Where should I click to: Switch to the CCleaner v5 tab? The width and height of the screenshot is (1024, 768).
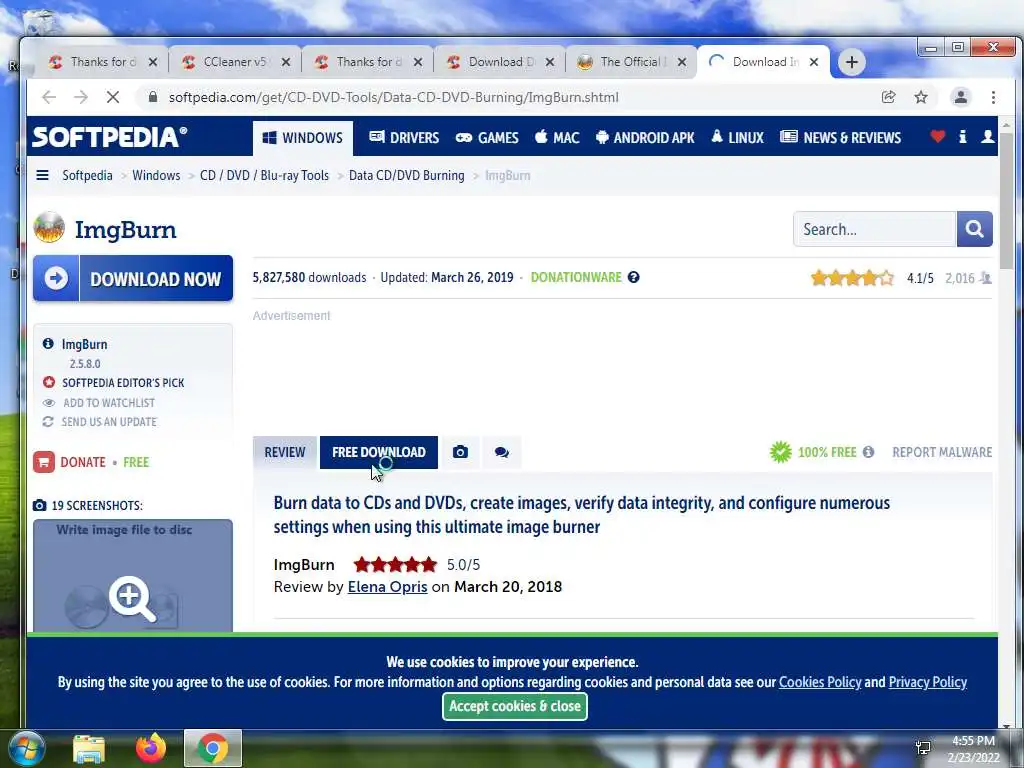tap(235, 62)
